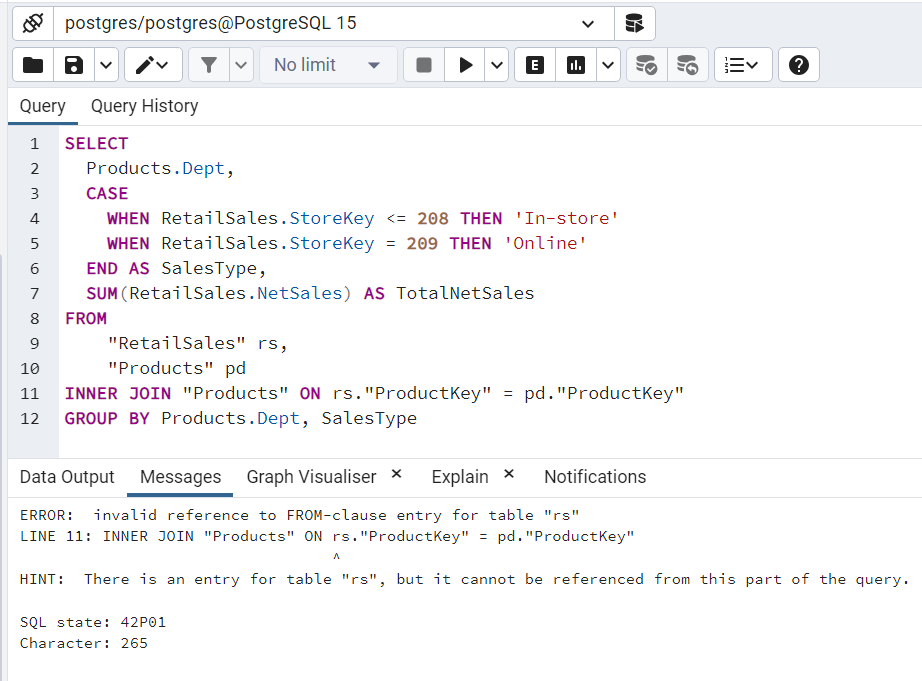
Task: Commit the transaction
Action: point(646,63)
